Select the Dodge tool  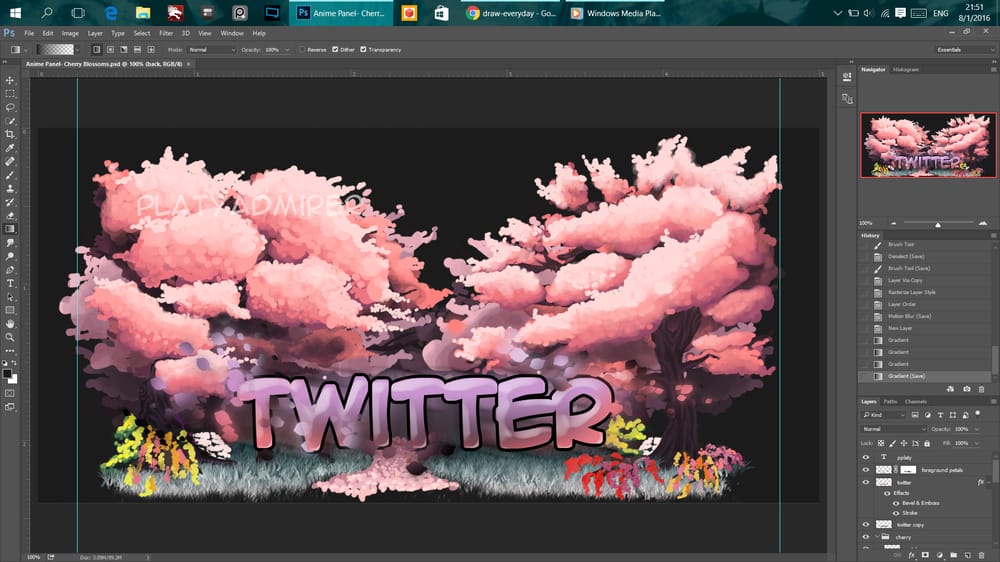tap(10, 256)
